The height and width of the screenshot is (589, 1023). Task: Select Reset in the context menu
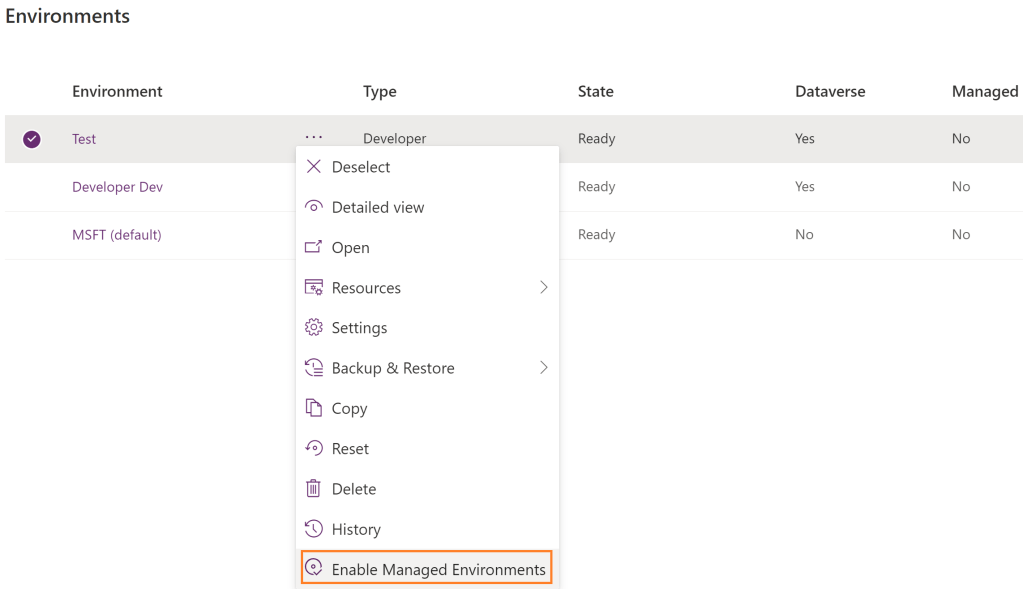(350, 449)
